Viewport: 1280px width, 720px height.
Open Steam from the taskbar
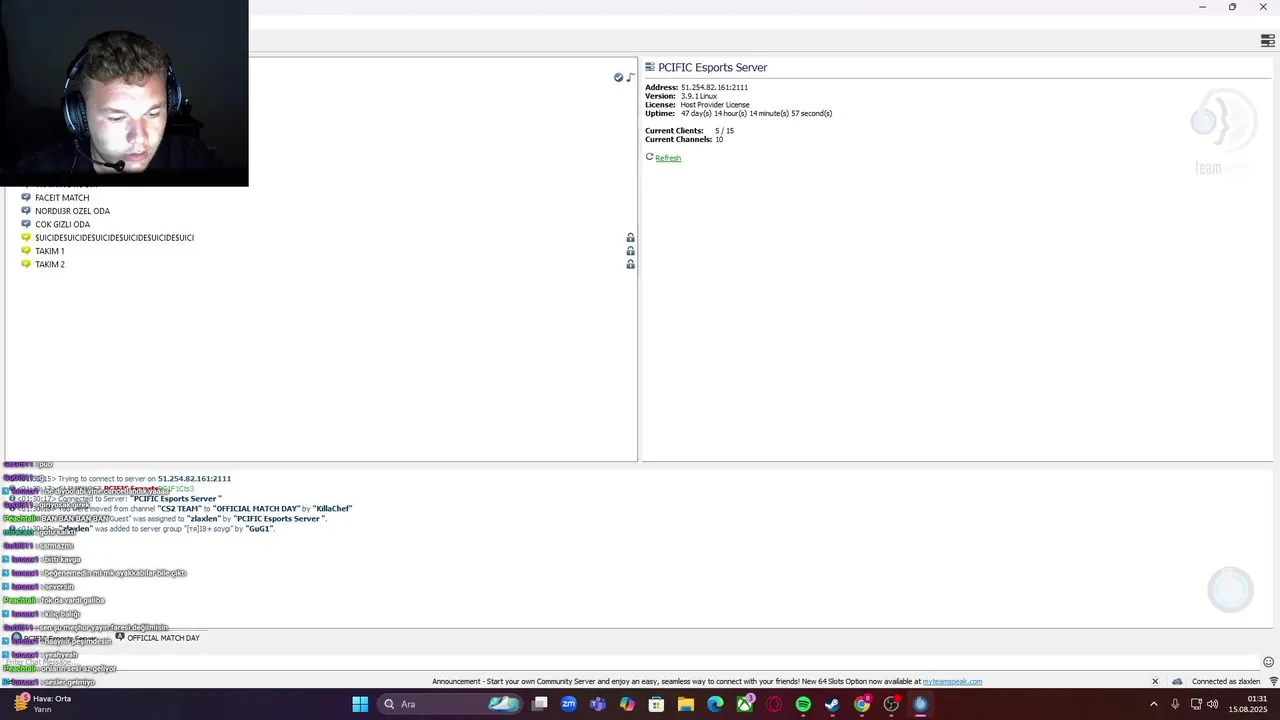[x=832, y=704]
